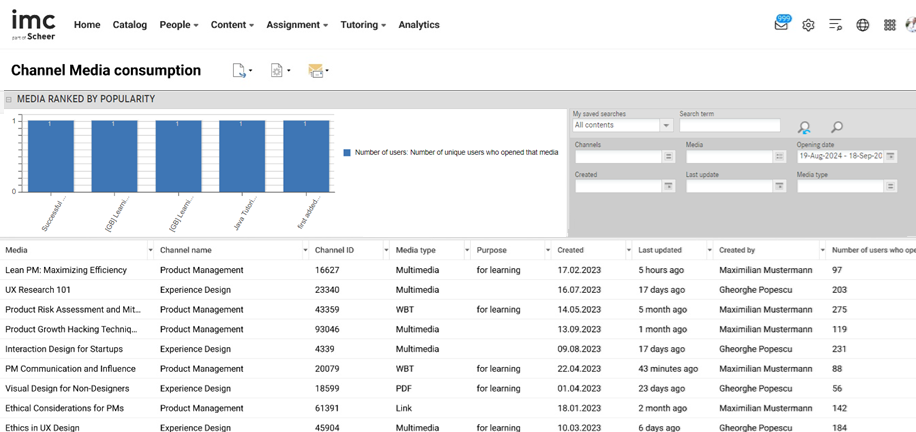916x432 pixels.
Task: Go to the Analytics menu item
Action: tap(418, 25)
